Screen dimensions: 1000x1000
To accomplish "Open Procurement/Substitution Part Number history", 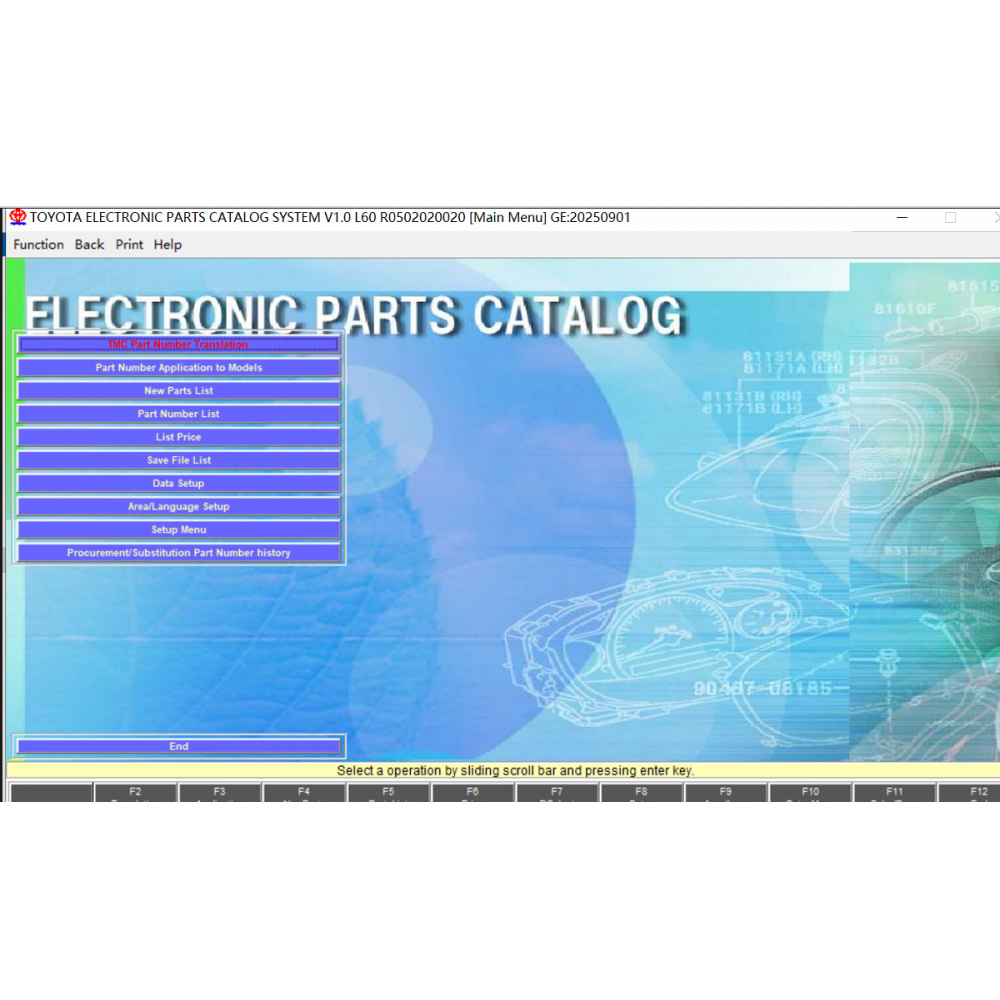I will [x=179, y=553].
